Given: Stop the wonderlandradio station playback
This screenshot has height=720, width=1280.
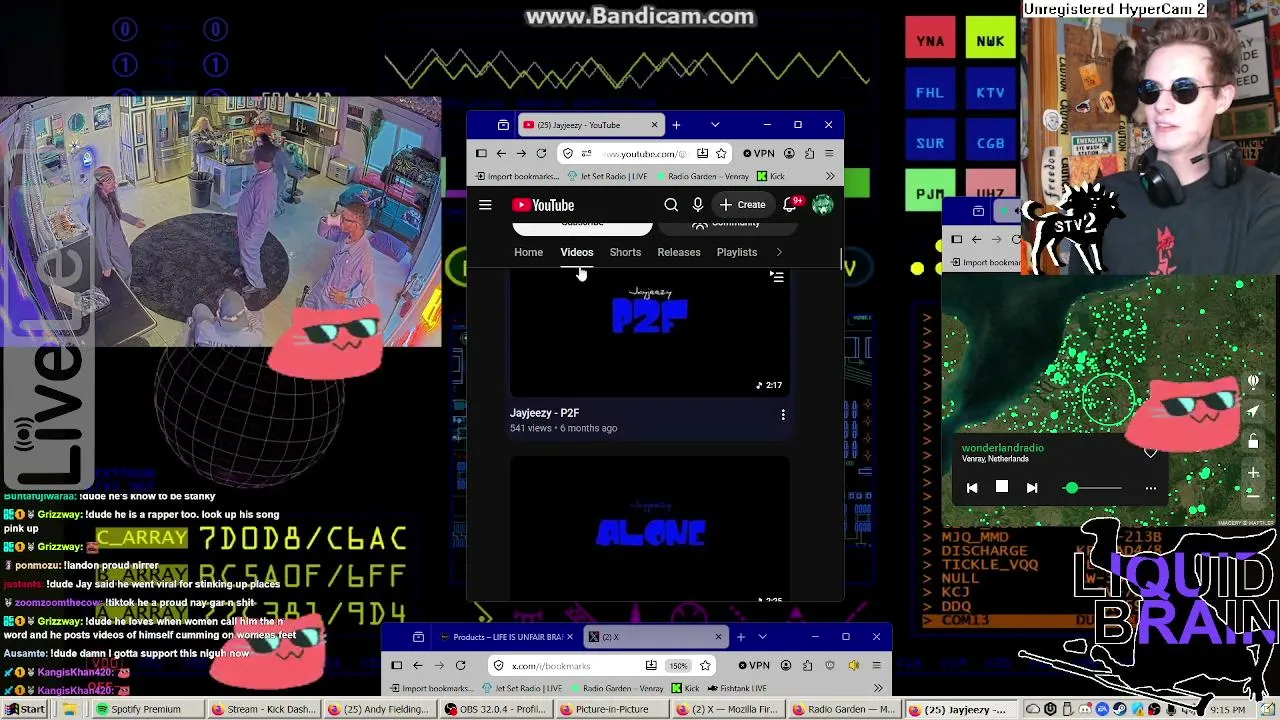Looking at the screenshot, I should (x=1002, y=487).
